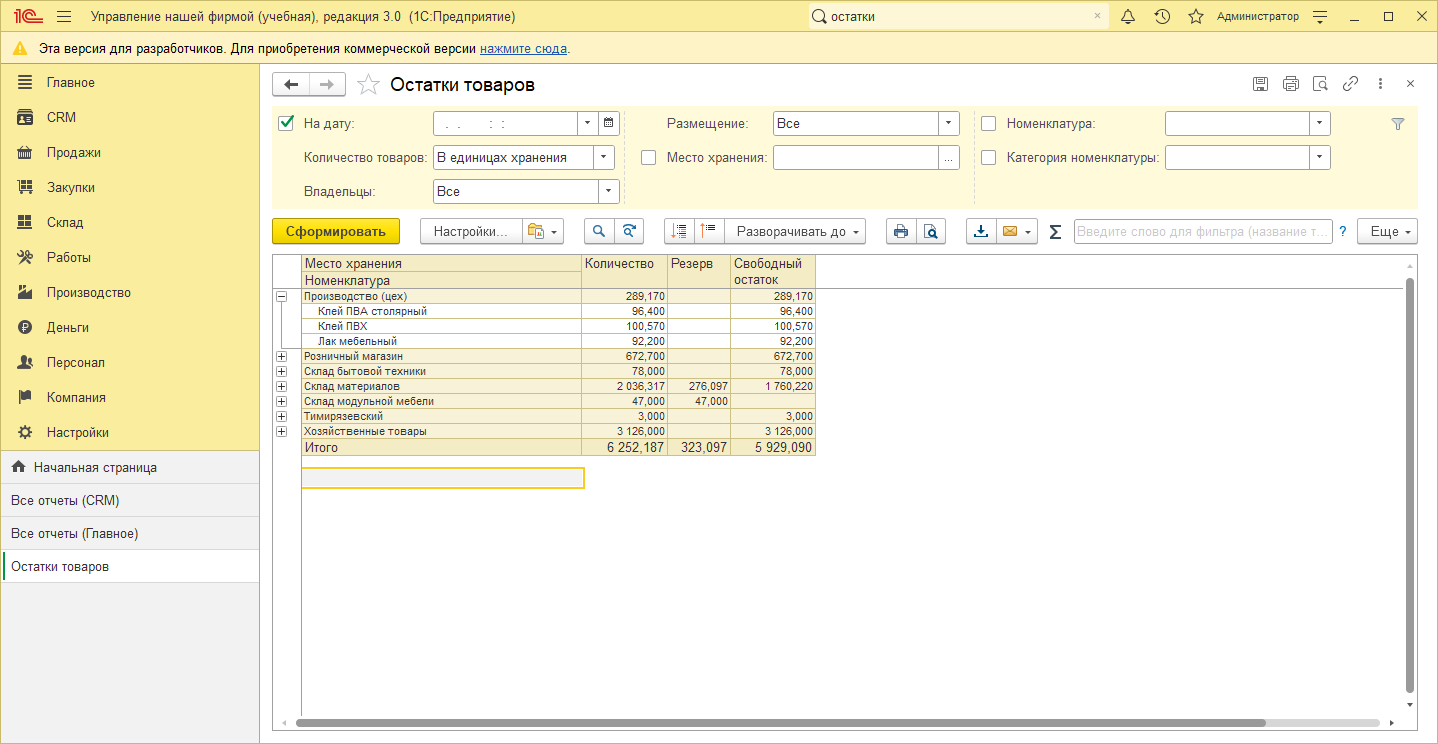Image resolution: width=1438 pixels, height=744 pixels.
Task: Click the filter word input field
Action: 1203,231
